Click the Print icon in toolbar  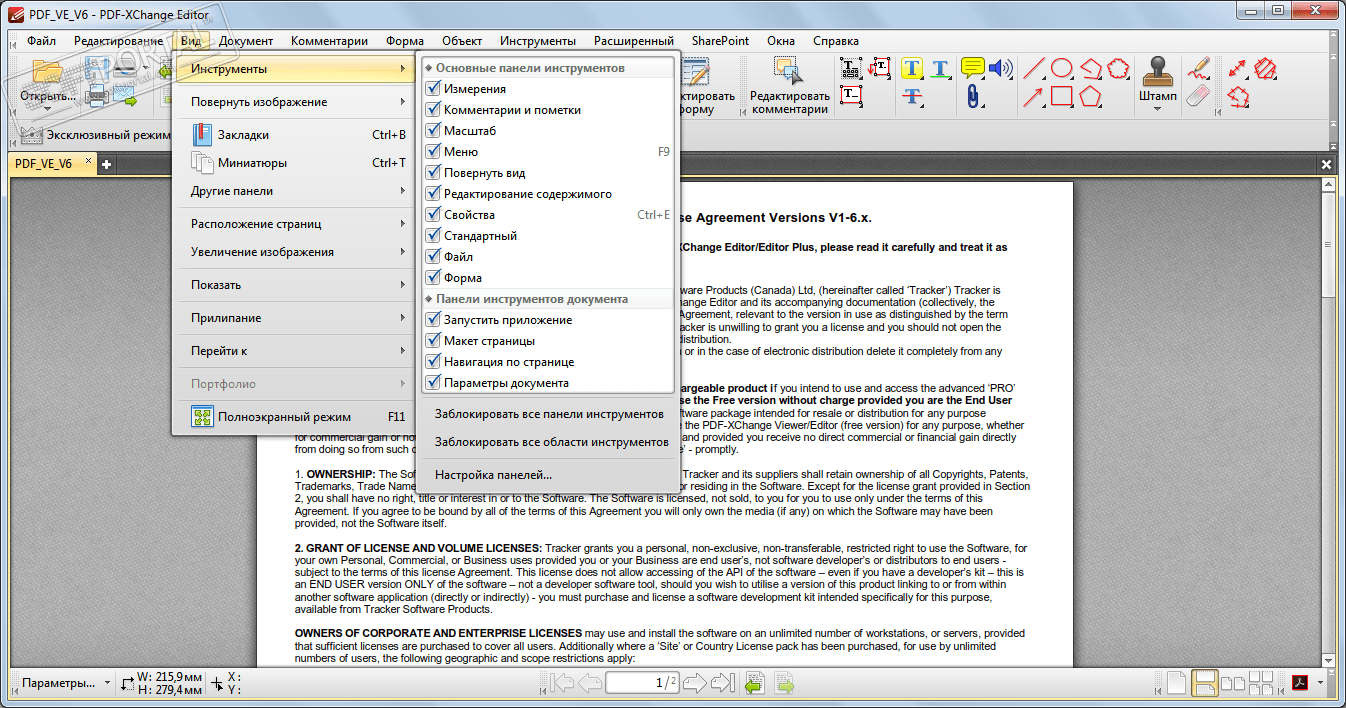click(x=99, y=96)
